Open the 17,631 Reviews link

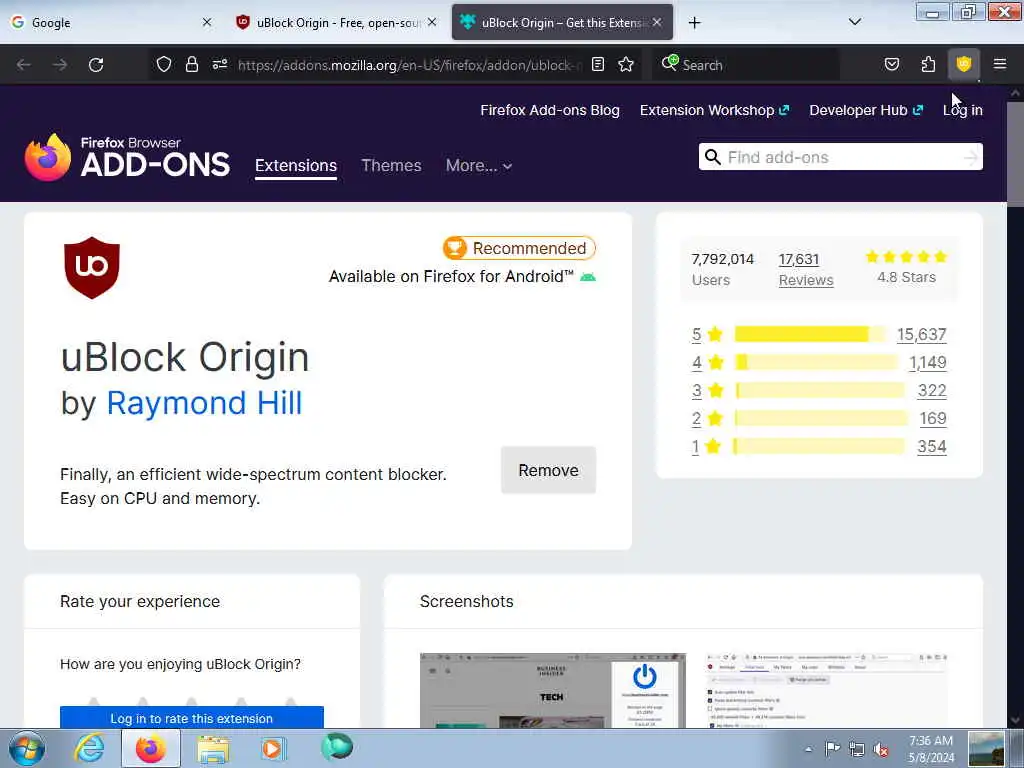tap(806, 269)
